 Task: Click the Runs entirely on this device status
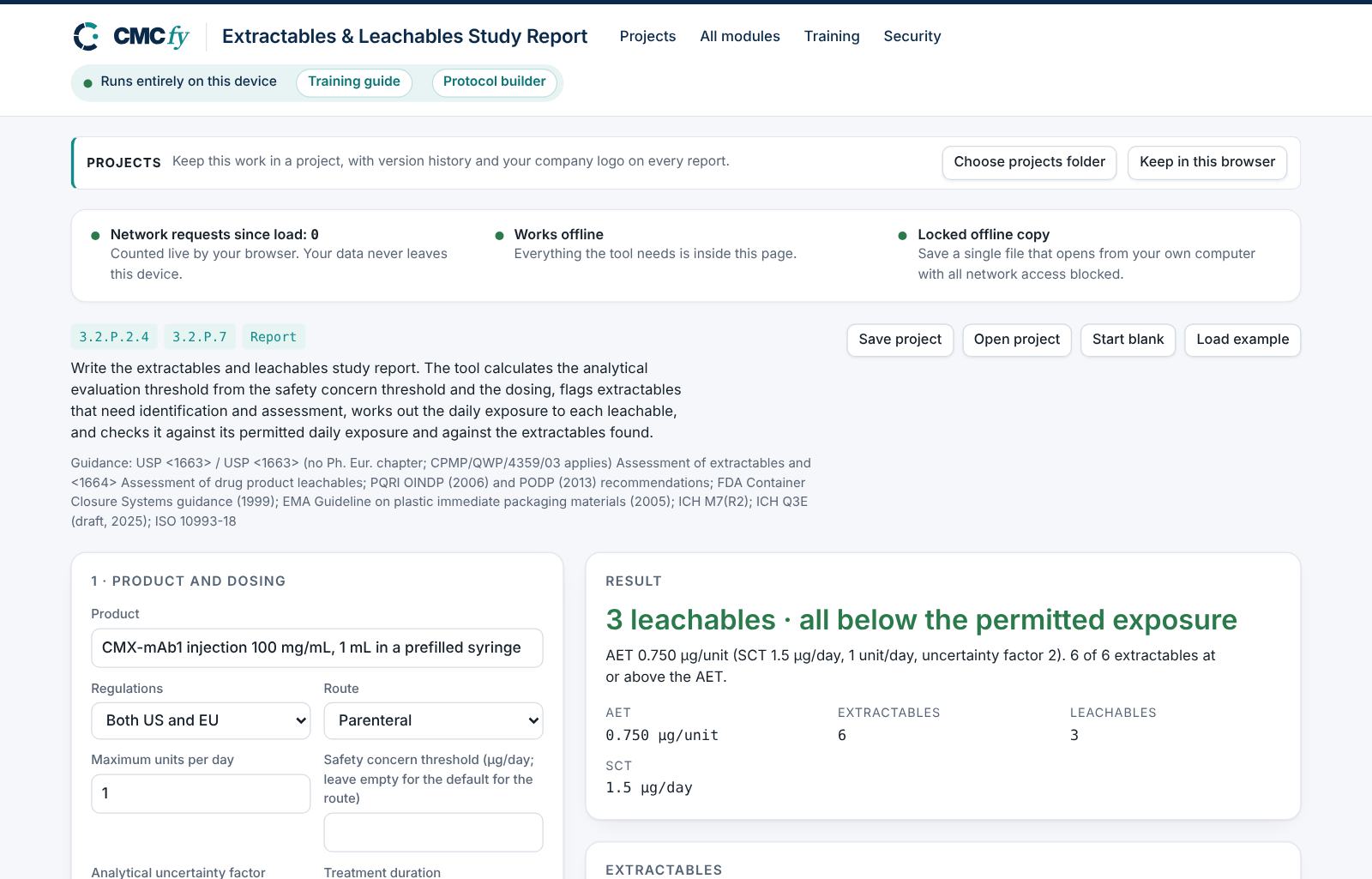(180, 81)
